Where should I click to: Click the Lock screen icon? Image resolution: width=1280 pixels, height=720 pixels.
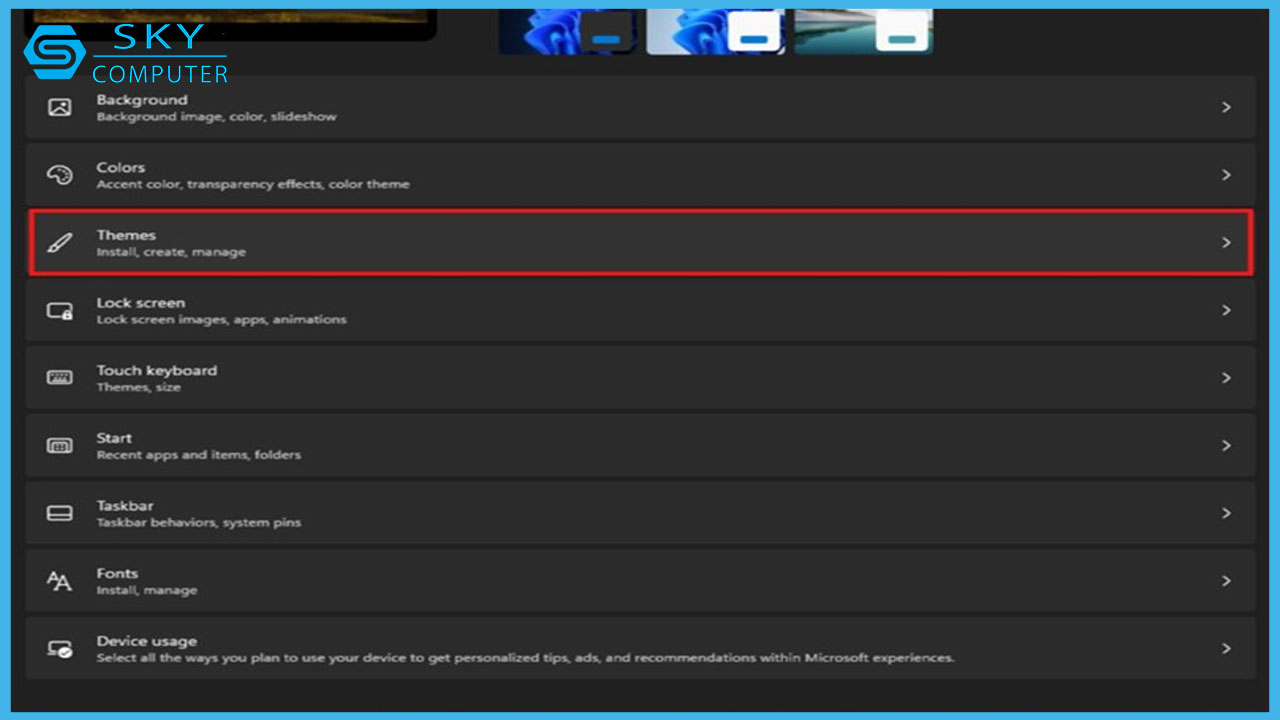click(60, 311)
